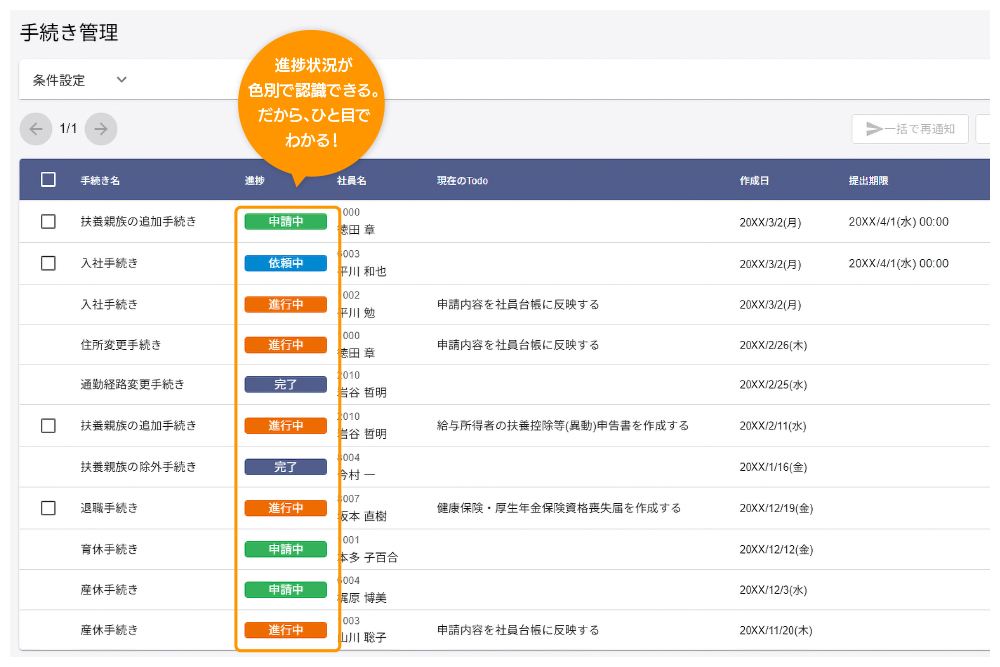The height and width of the screenshot is (667, 1000).
Task: Check the 入社手続き row with 依頼中 status
Action: pyautogui.click(x=48, y=263)
